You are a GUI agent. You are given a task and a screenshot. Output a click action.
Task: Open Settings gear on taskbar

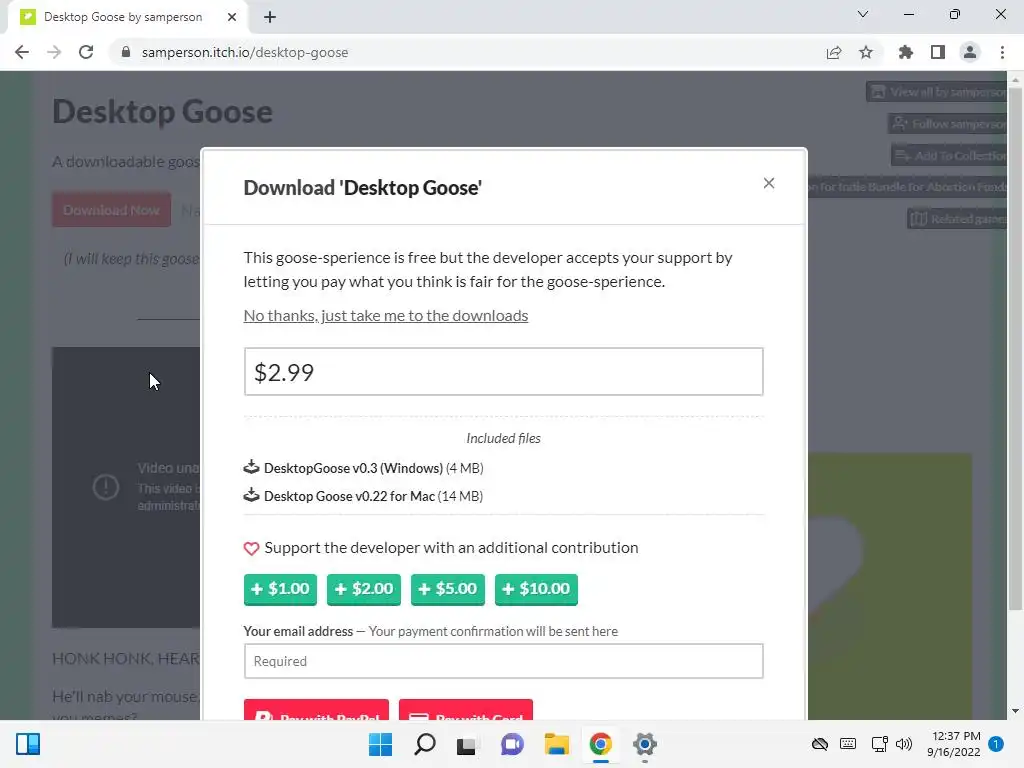pos(645,744)
